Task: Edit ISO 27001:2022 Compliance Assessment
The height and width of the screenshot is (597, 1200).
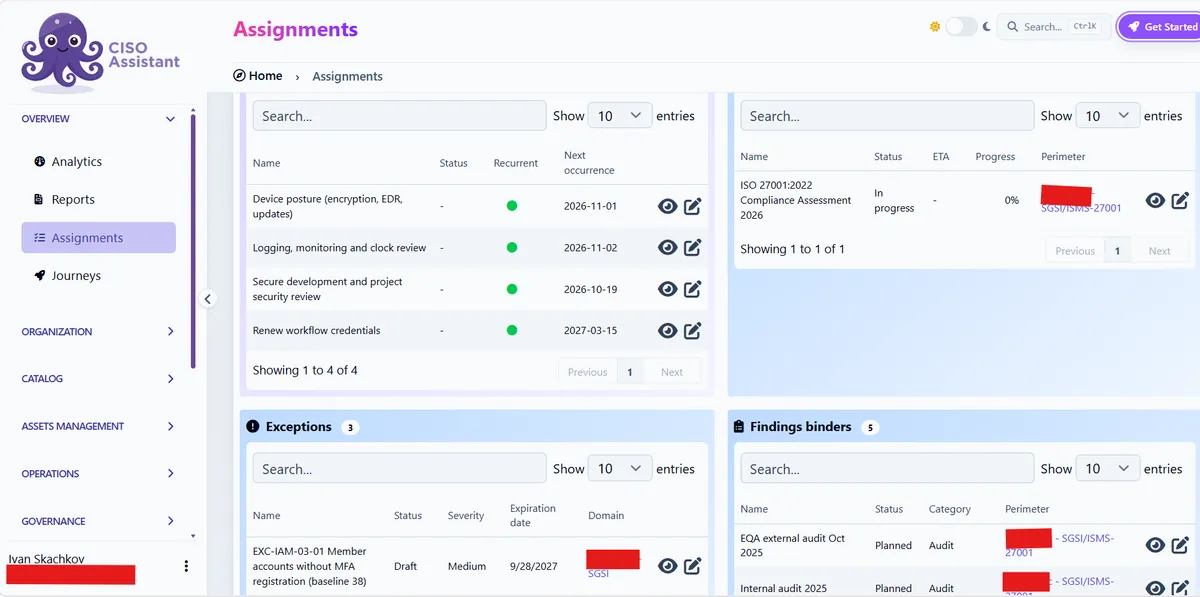Action: tap(1180, 200)
